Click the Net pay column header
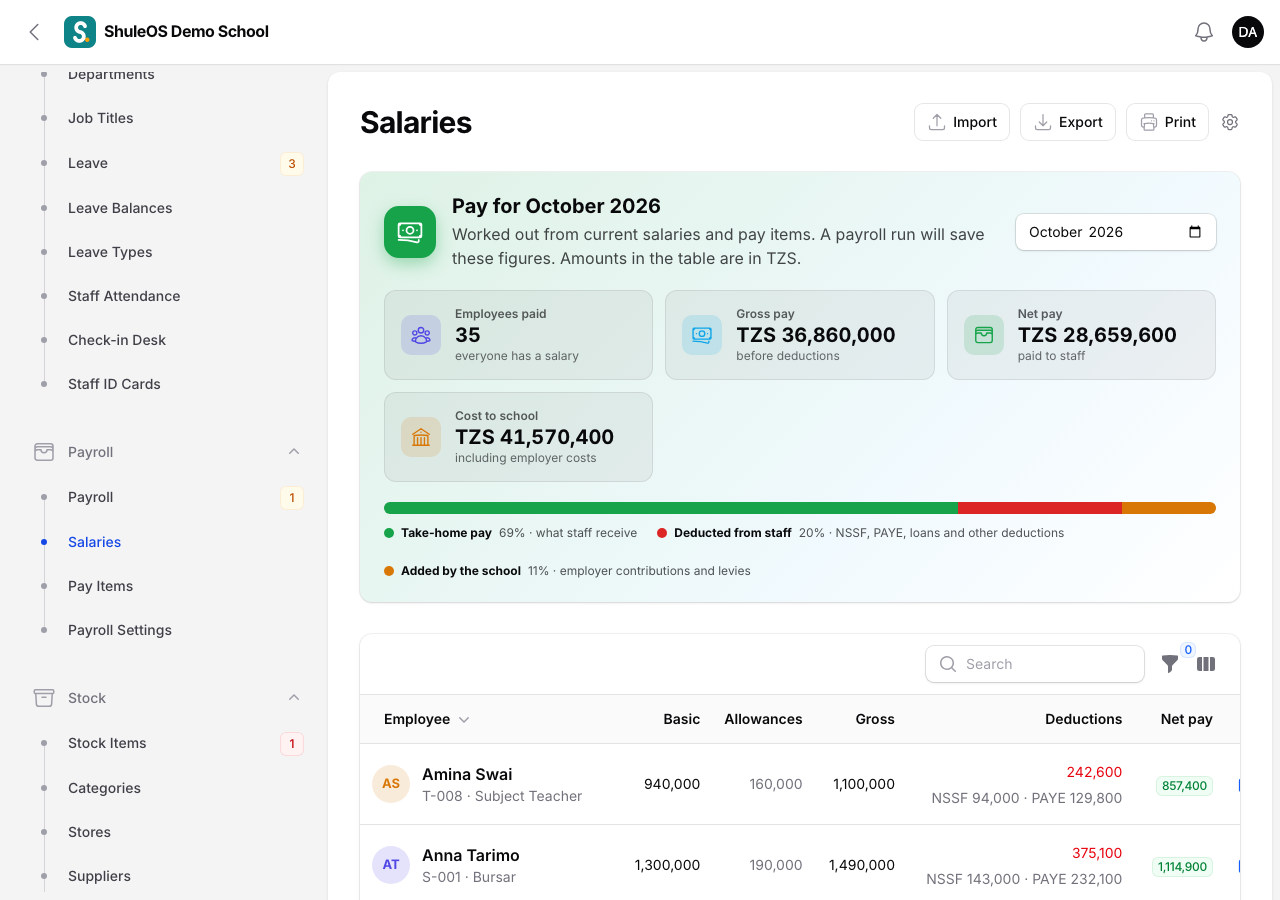1280x900 pixels. (x=1187, y=719)
